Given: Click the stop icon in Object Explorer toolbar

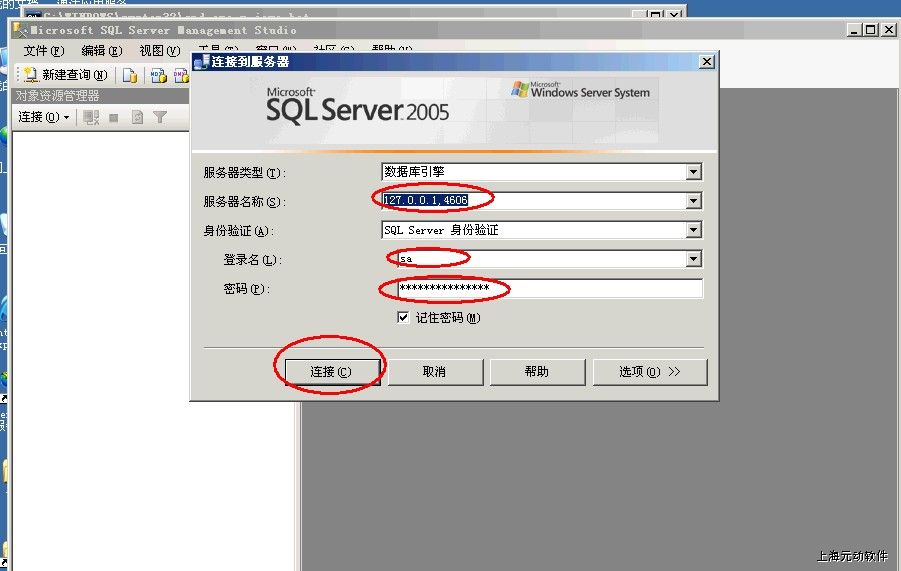Looking at the screenshot, I should pos(114,117).
